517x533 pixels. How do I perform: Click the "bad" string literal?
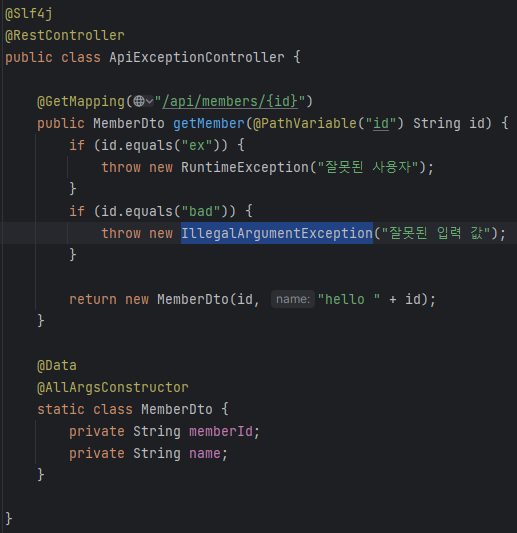pyautogui.click(x=201, y=211)
